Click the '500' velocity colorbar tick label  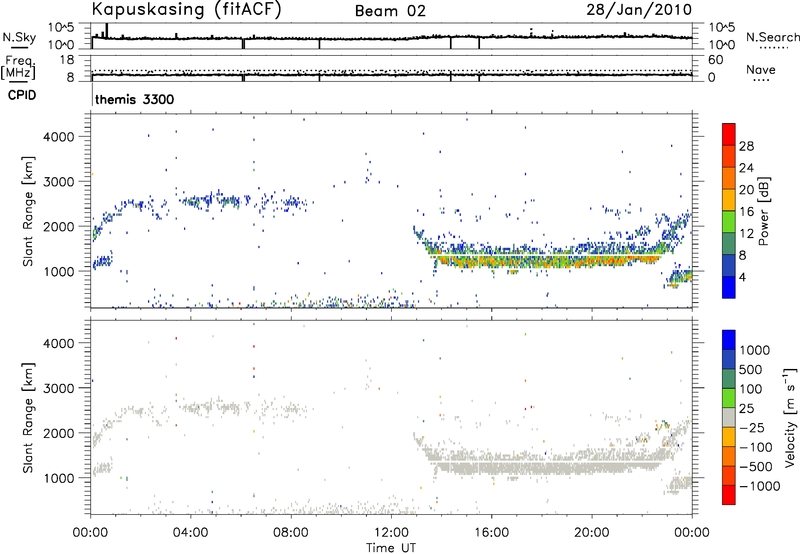751,370
